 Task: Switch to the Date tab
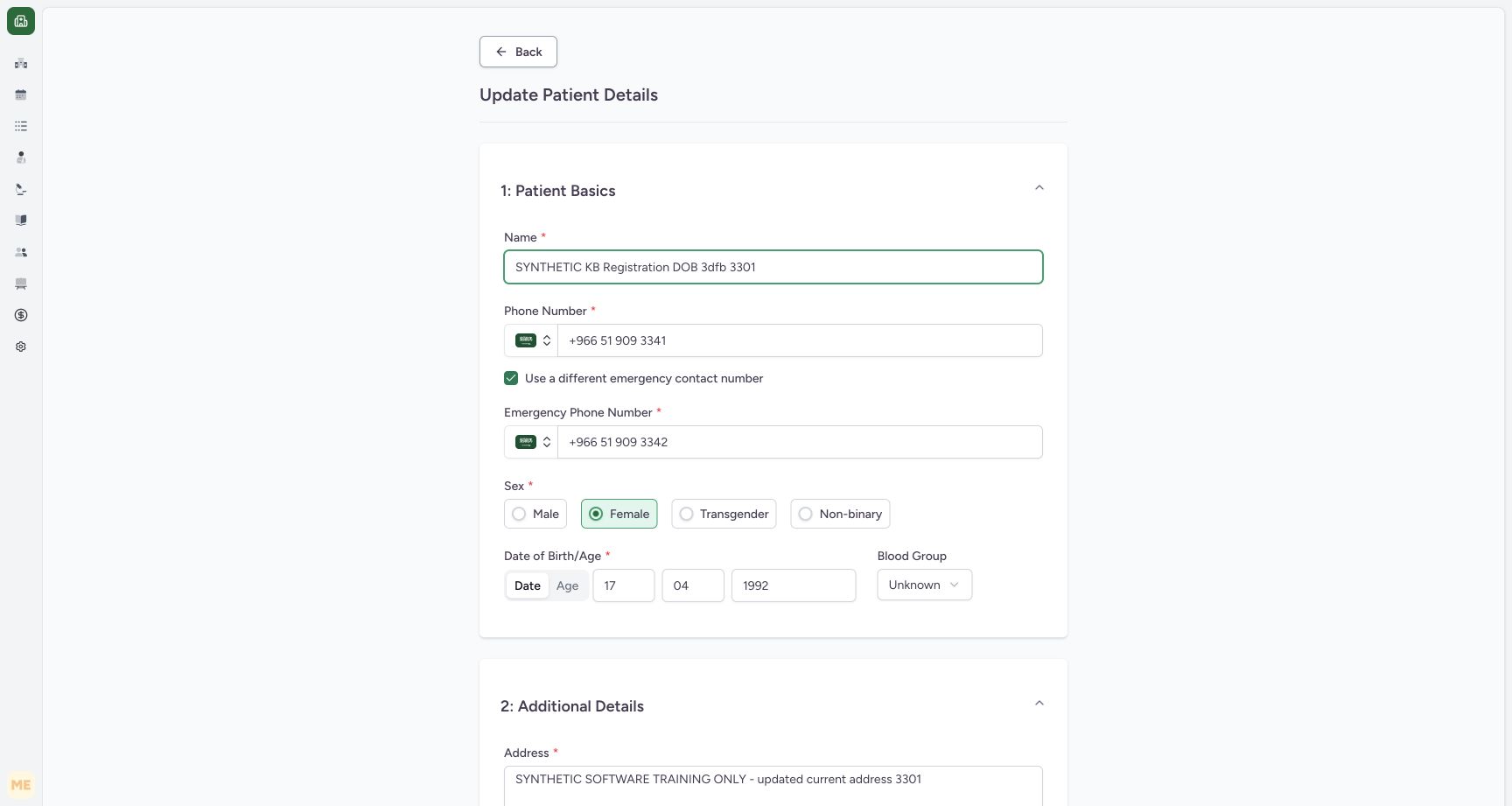tap(528, 585)
